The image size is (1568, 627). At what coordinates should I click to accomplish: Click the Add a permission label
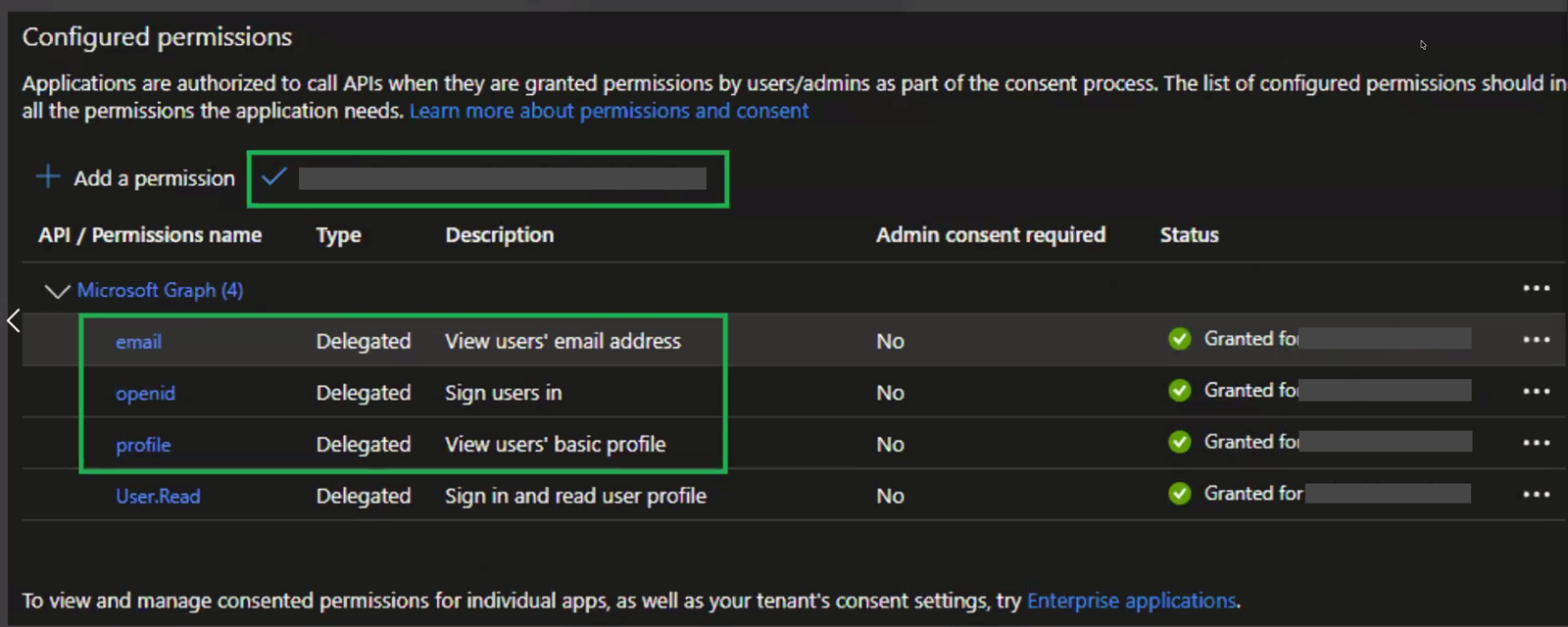155,178
